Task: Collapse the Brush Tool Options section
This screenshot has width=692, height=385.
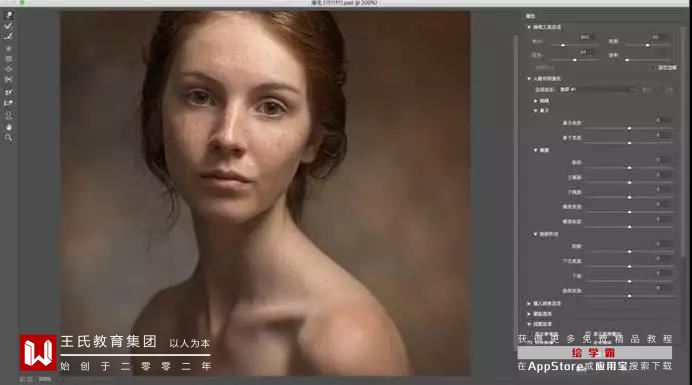Action: pyautogui.click(x=529, y=27)
